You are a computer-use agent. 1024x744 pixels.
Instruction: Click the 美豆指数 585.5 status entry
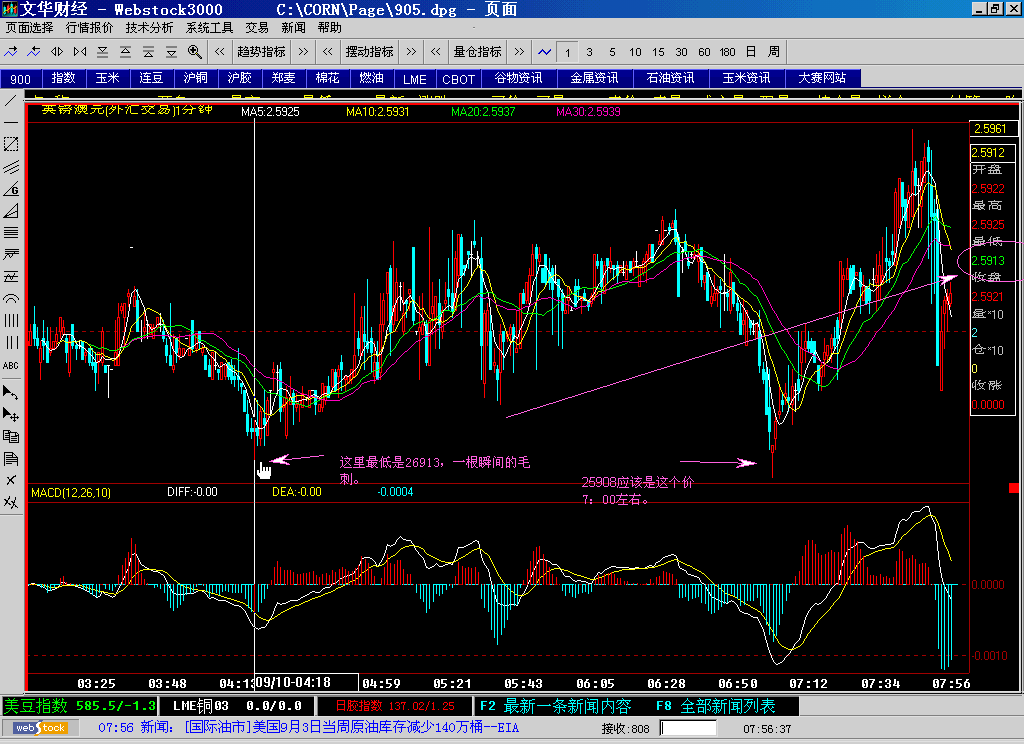[80, 706]
